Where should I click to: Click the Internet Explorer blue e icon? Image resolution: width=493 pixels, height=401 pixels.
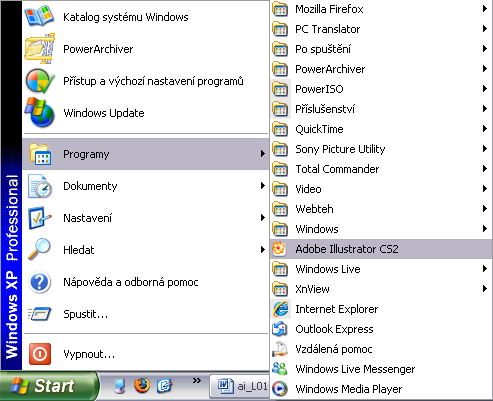pyautogui.click(x=280, y=309)
